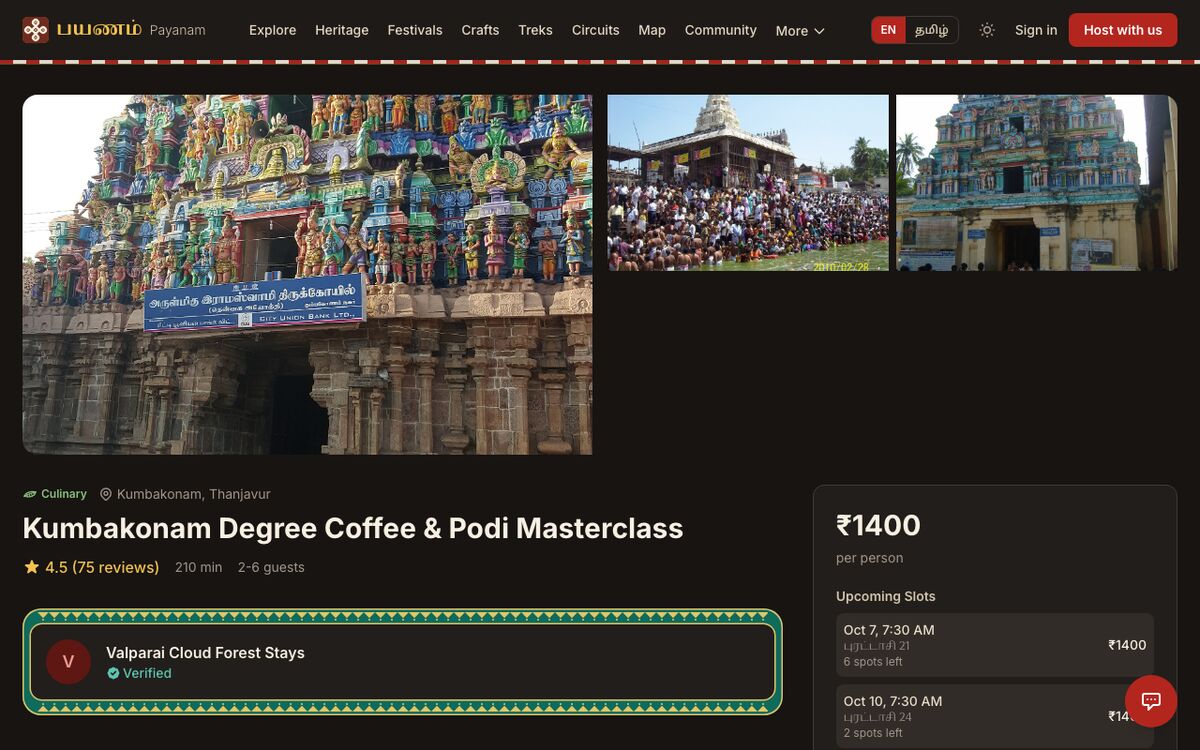Open the Heritage section
The height and width of the screenshot is (750, 1200).
click(x=342, y=30)
